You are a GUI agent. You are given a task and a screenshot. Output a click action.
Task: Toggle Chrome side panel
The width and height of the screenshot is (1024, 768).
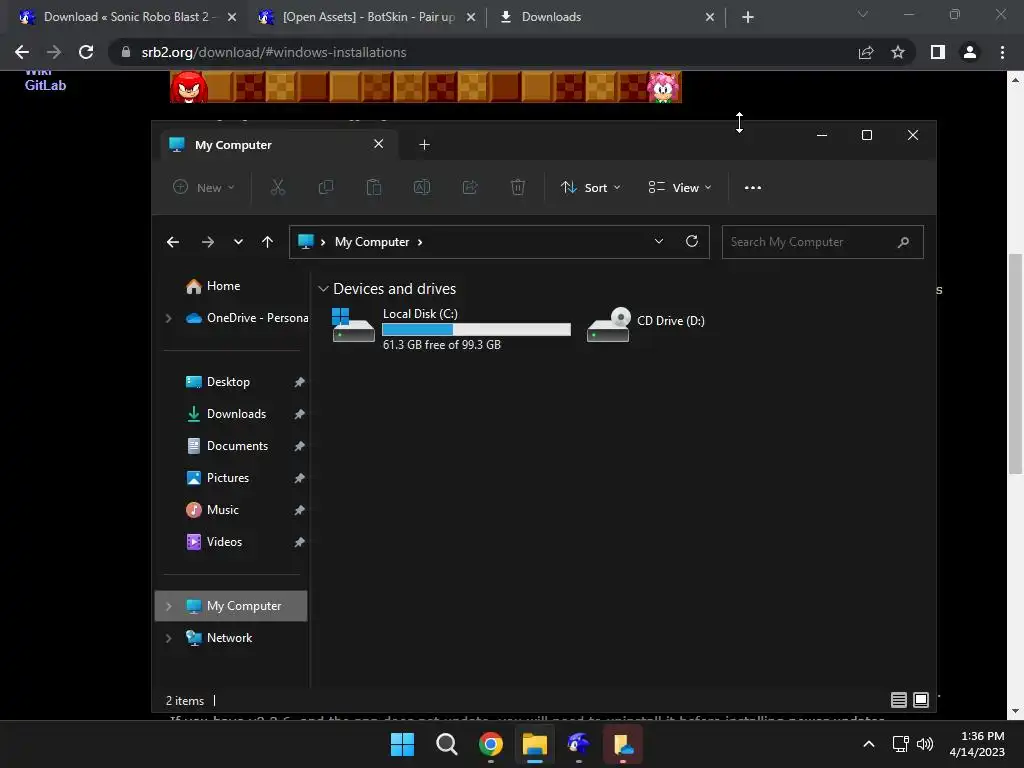tap(938, 52)
